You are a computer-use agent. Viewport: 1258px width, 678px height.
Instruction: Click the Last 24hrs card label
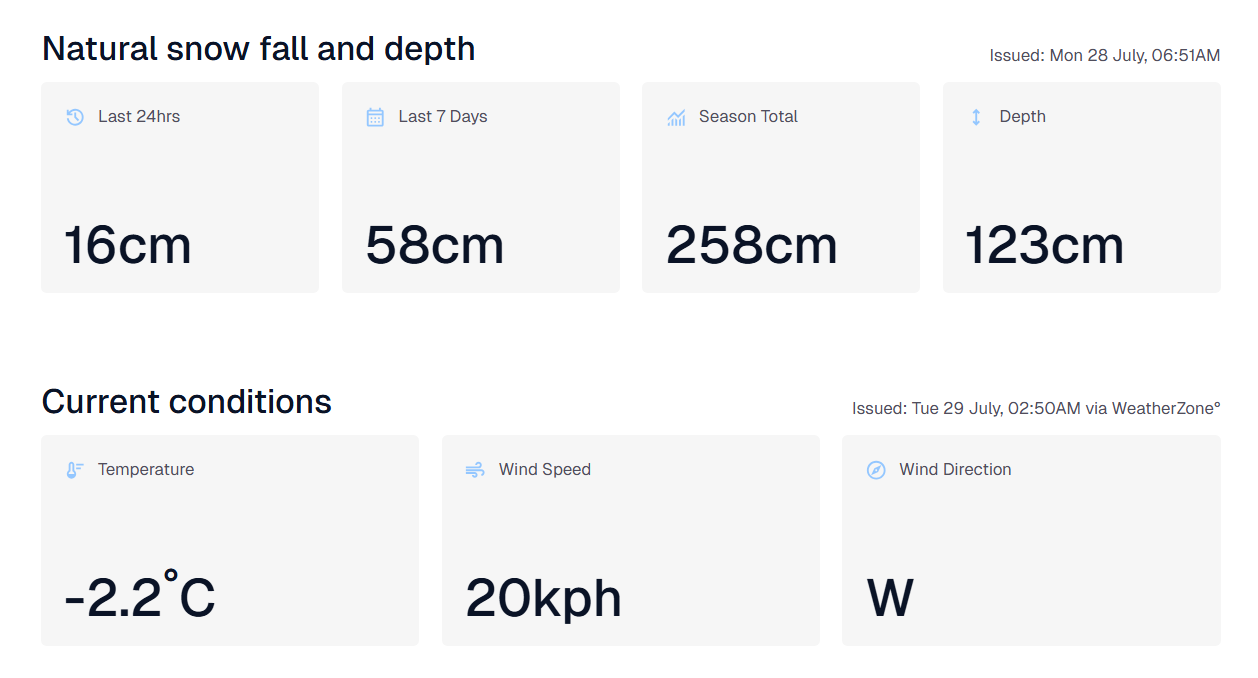pos(139,117)
